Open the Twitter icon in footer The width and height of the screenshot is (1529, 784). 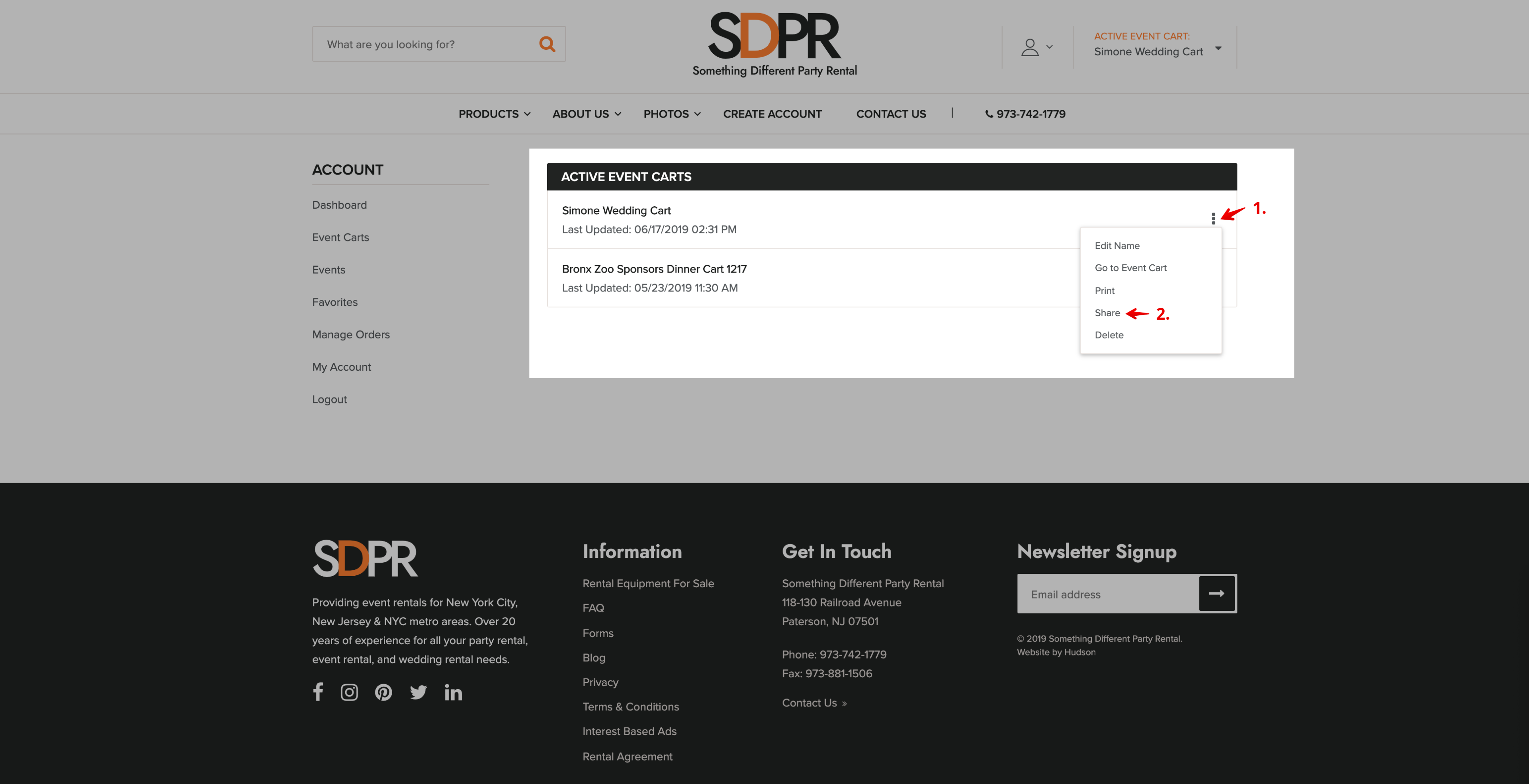click(x=418, y=692)
